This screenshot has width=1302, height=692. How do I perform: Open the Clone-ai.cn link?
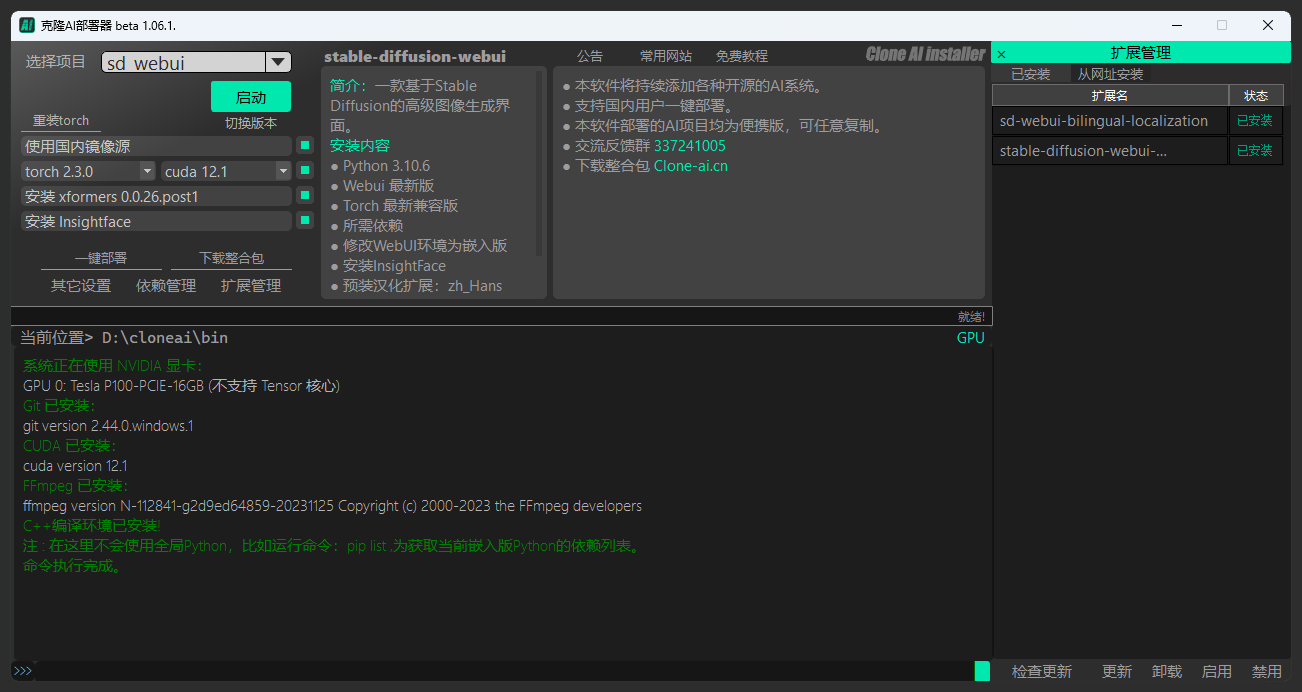tap(691, 166)
